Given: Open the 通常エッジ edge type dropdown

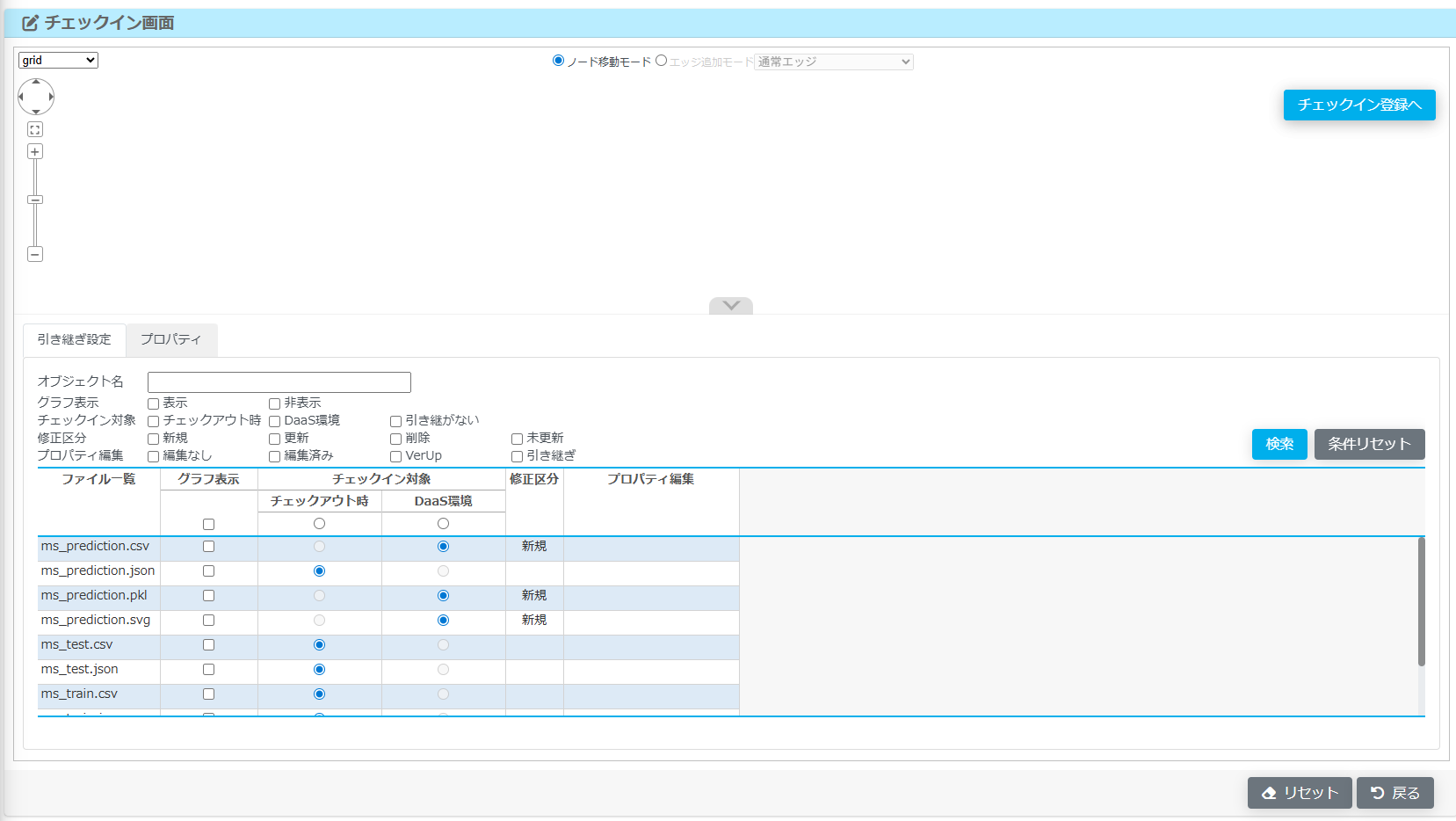Looking at the screenshot, I should tap(833, 62).
